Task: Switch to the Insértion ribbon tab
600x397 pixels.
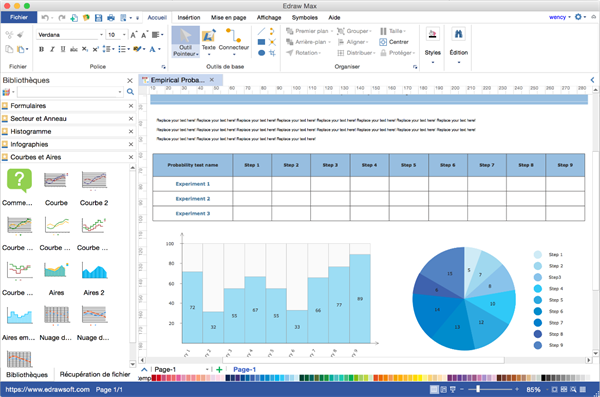Action: [x=189, y=18]
